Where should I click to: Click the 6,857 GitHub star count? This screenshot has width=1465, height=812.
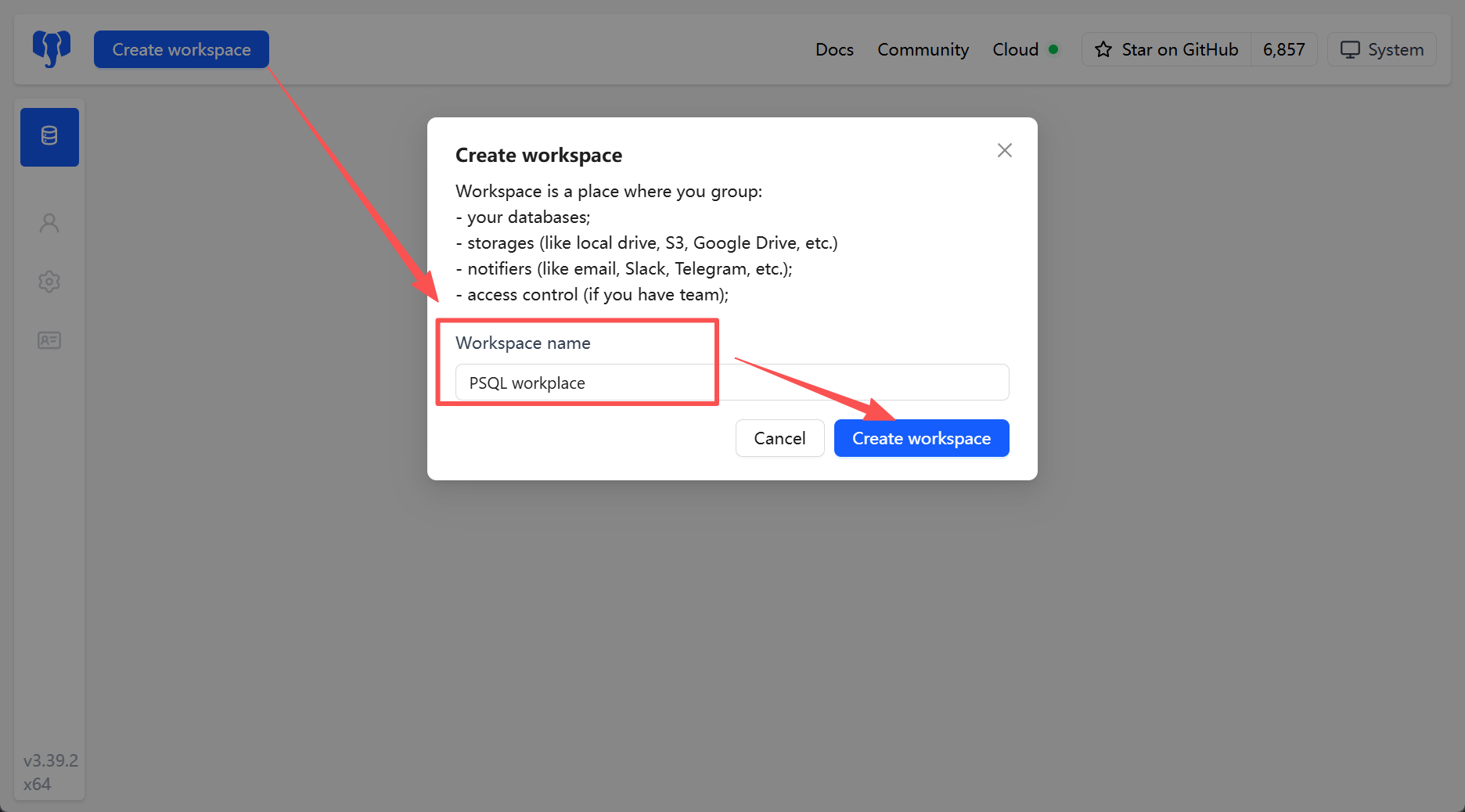1284,49
